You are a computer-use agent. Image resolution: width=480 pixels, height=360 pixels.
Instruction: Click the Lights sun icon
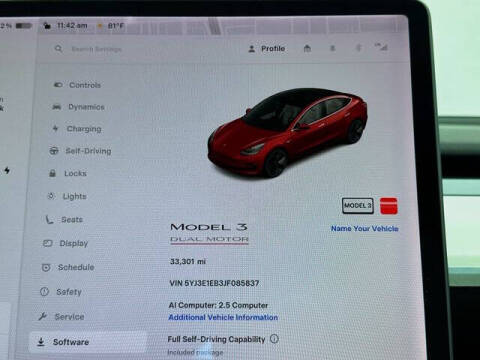point(51,196)
